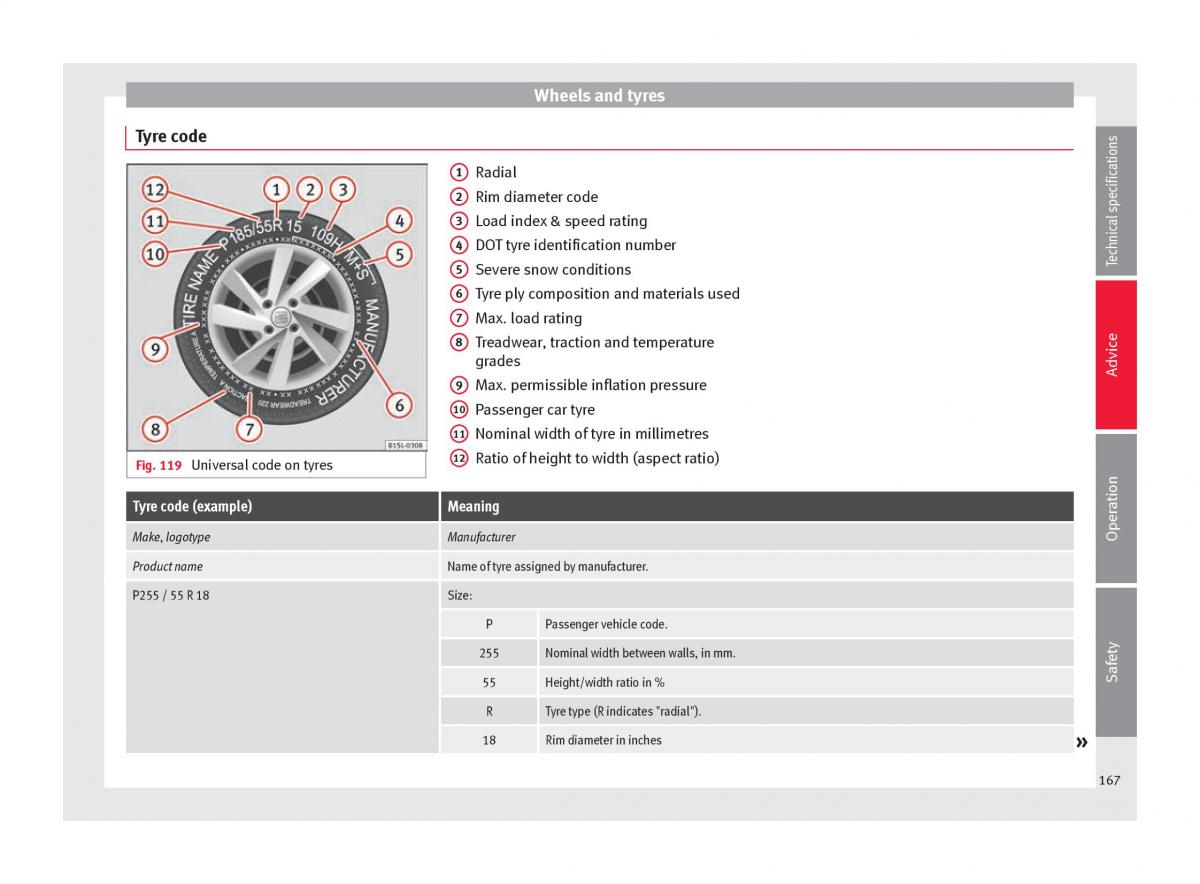Click the continuation double-arrow at table end
1200x884 pixels.
(1081, 742)
